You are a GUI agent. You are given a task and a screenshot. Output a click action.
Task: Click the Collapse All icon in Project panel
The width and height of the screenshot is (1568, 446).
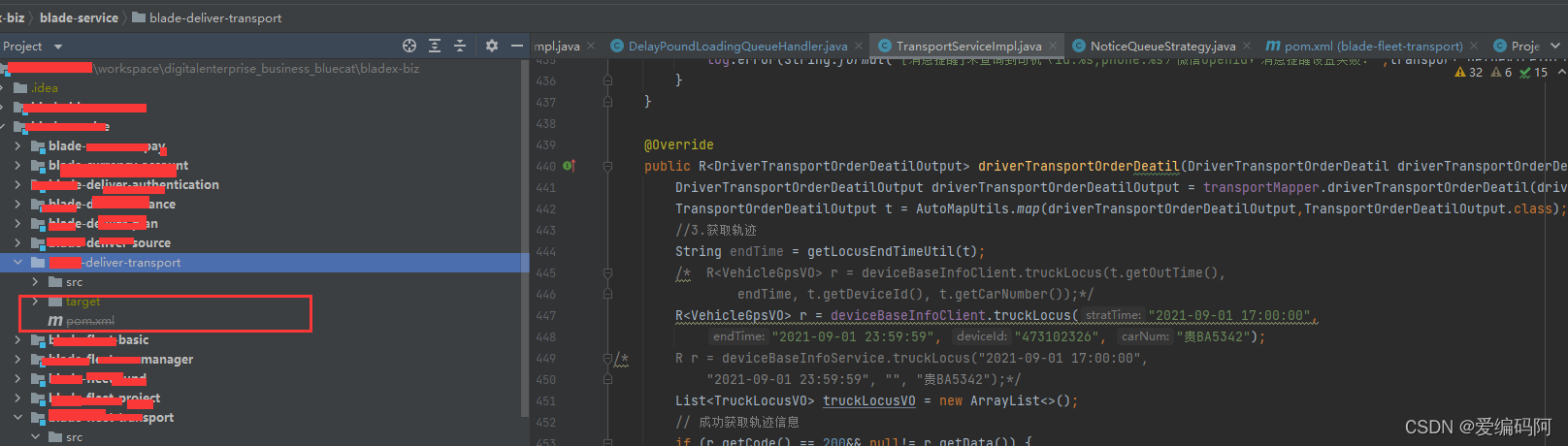pyautogui.click(x=460, y=46)
